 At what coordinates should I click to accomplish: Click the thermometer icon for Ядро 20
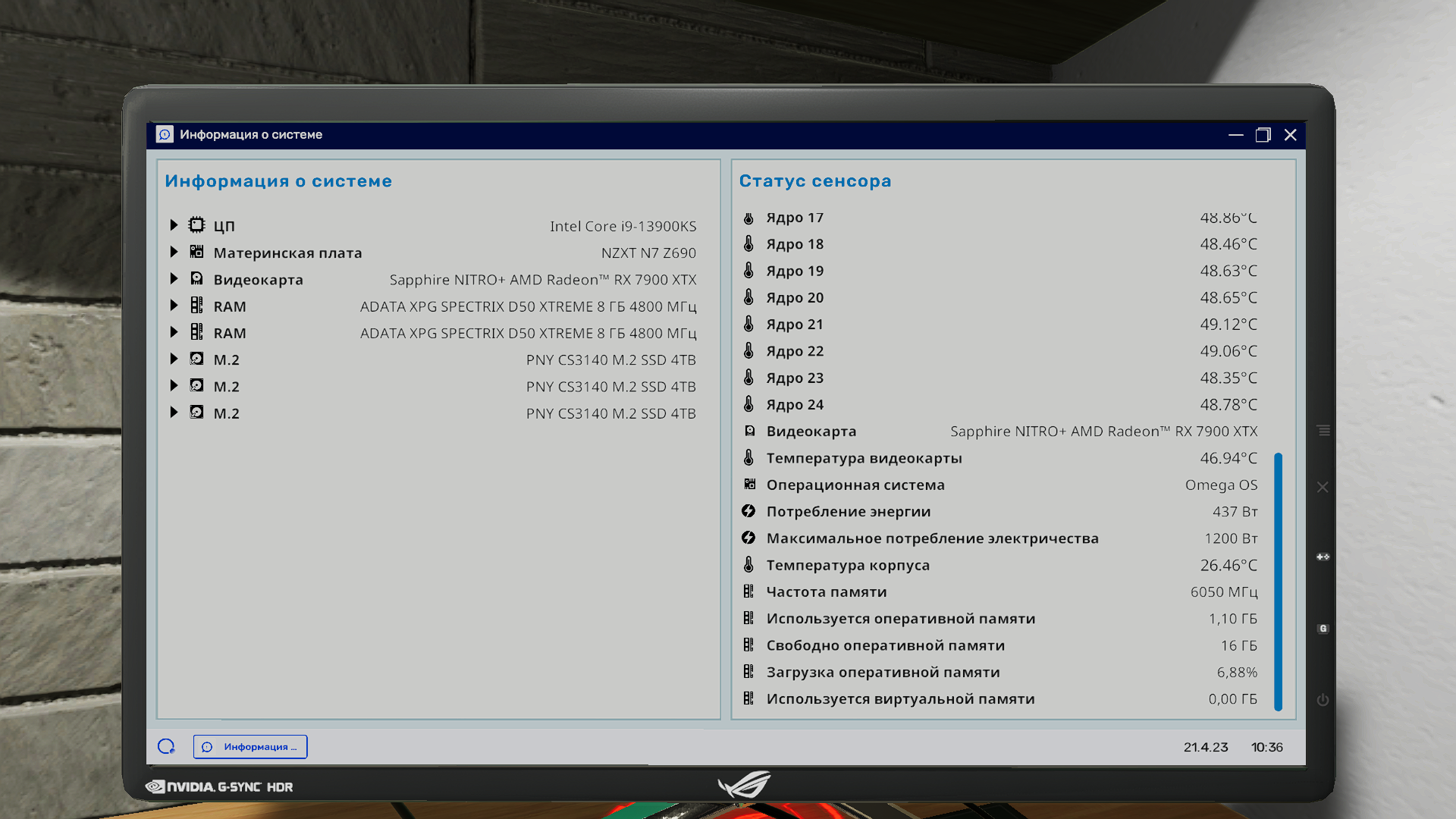tap(748, 297)
